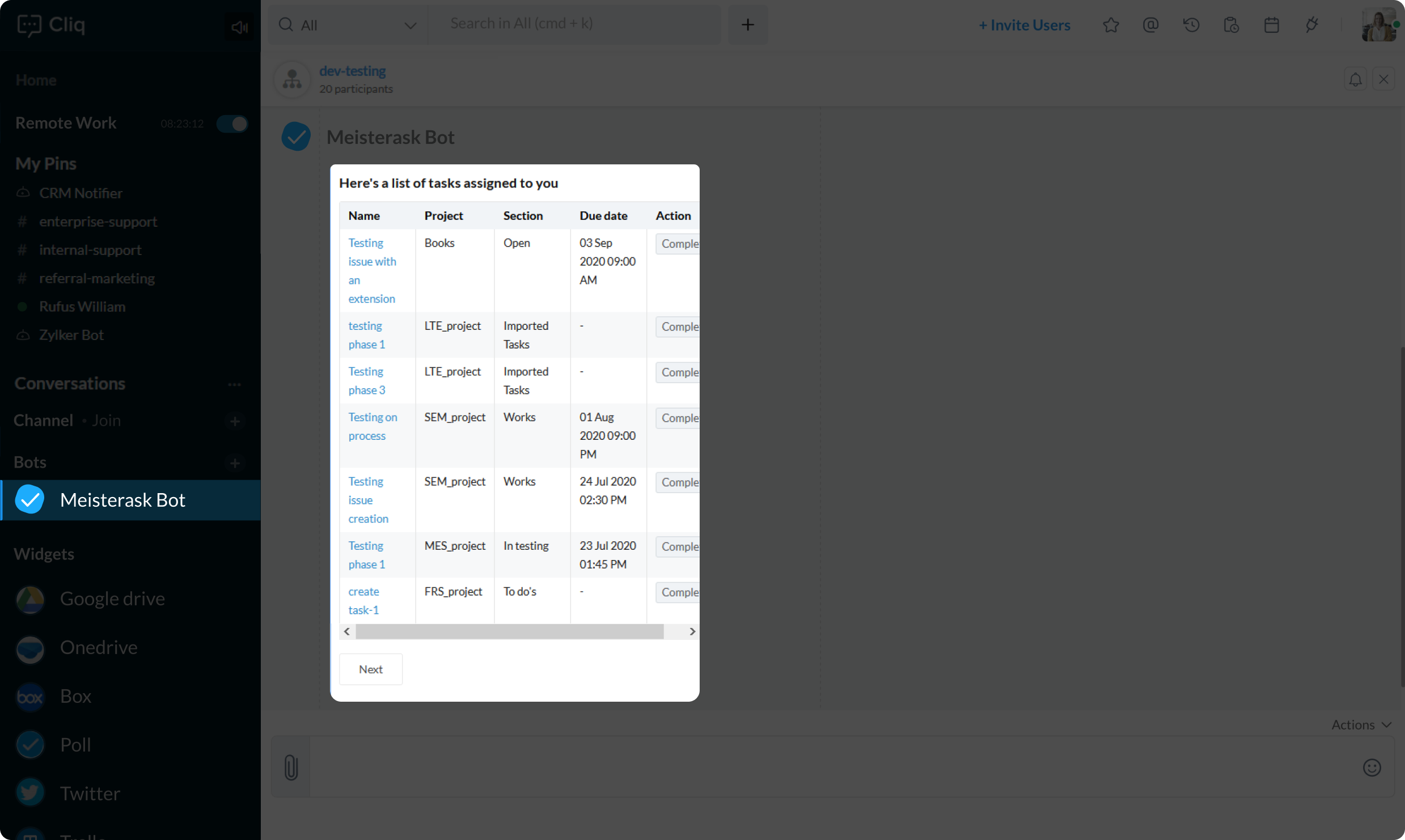Click Meisterask Bot checkmark avatar in chat header
1405x840 pixels.
click(296, 137)
